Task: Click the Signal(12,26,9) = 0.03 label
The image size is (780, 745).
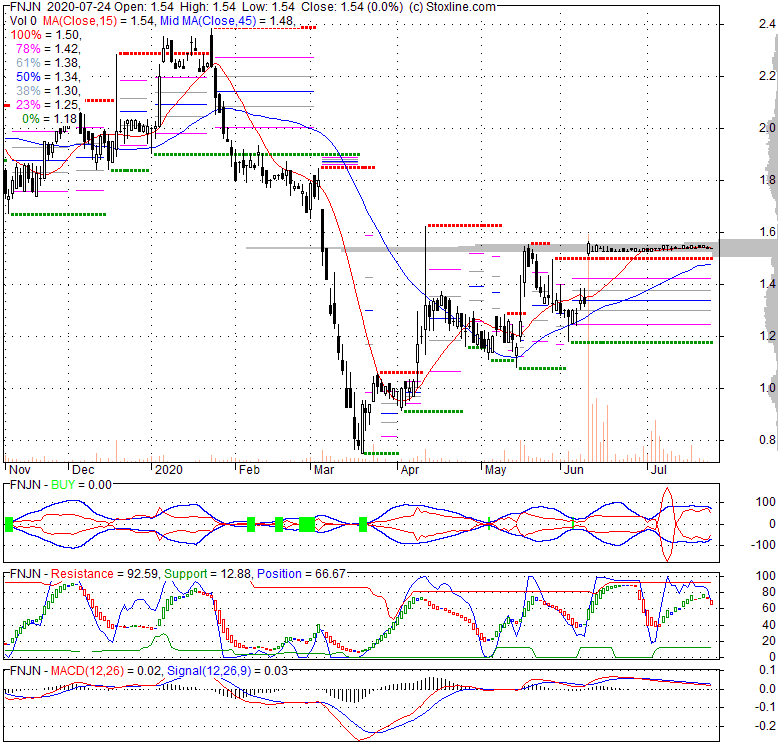Action: click(227, 671)
